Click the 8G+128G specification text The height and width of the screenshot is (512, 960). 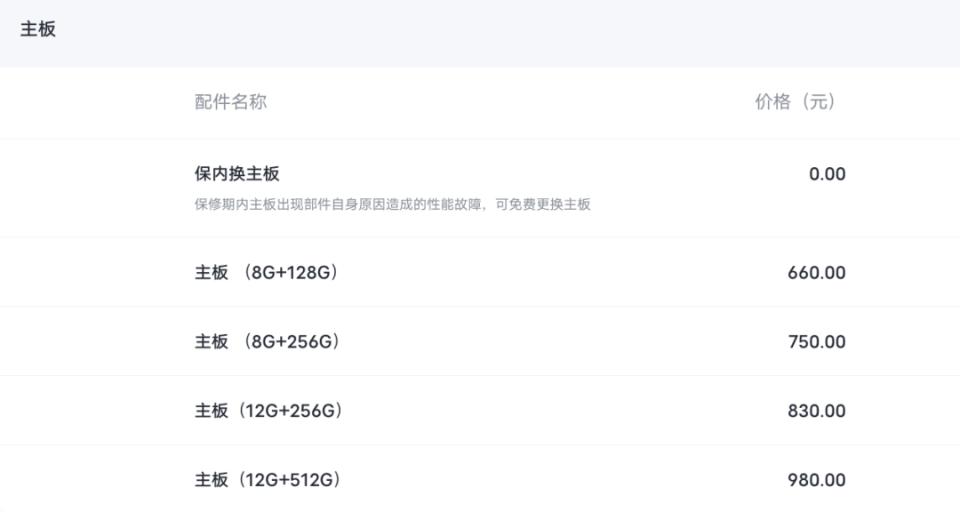(291, 273)
